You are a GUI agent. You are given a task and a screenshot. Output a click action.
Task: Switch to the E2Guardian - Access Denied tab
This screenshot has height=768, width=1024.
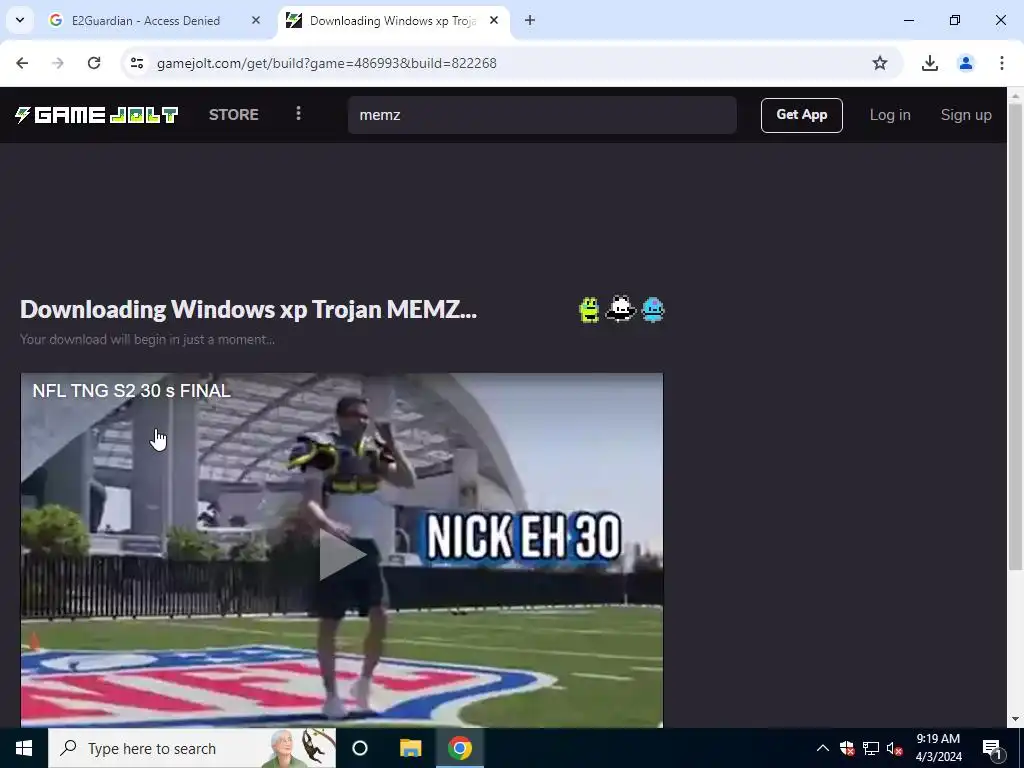coord(155,21)
